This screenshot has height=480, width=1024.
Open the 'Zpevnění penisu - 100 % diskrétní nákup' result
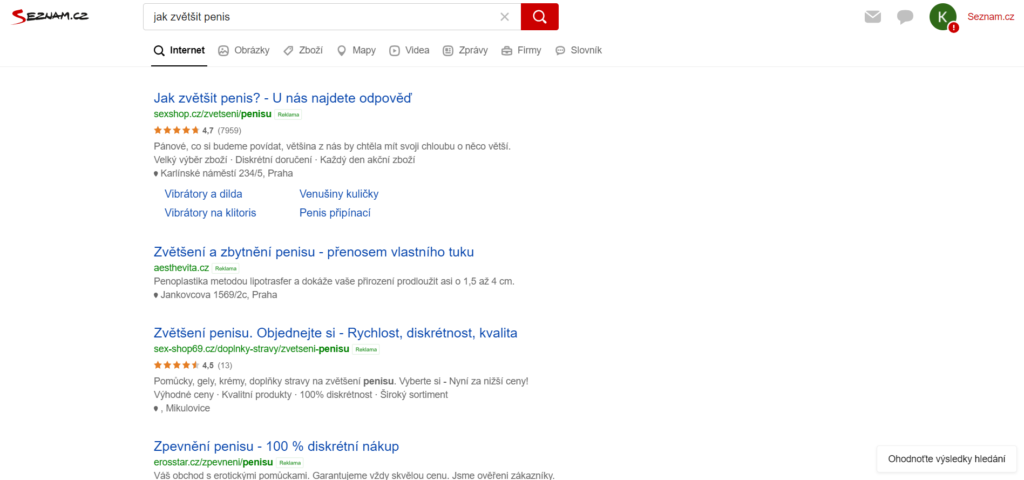276,447
